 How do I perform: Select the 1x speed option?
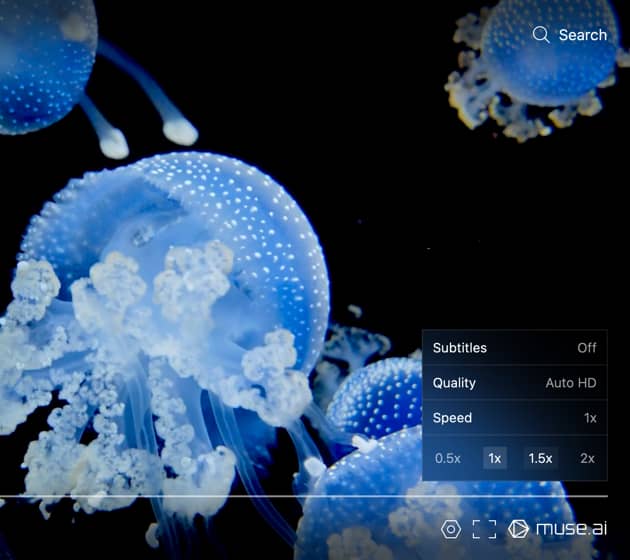(494, 458)
